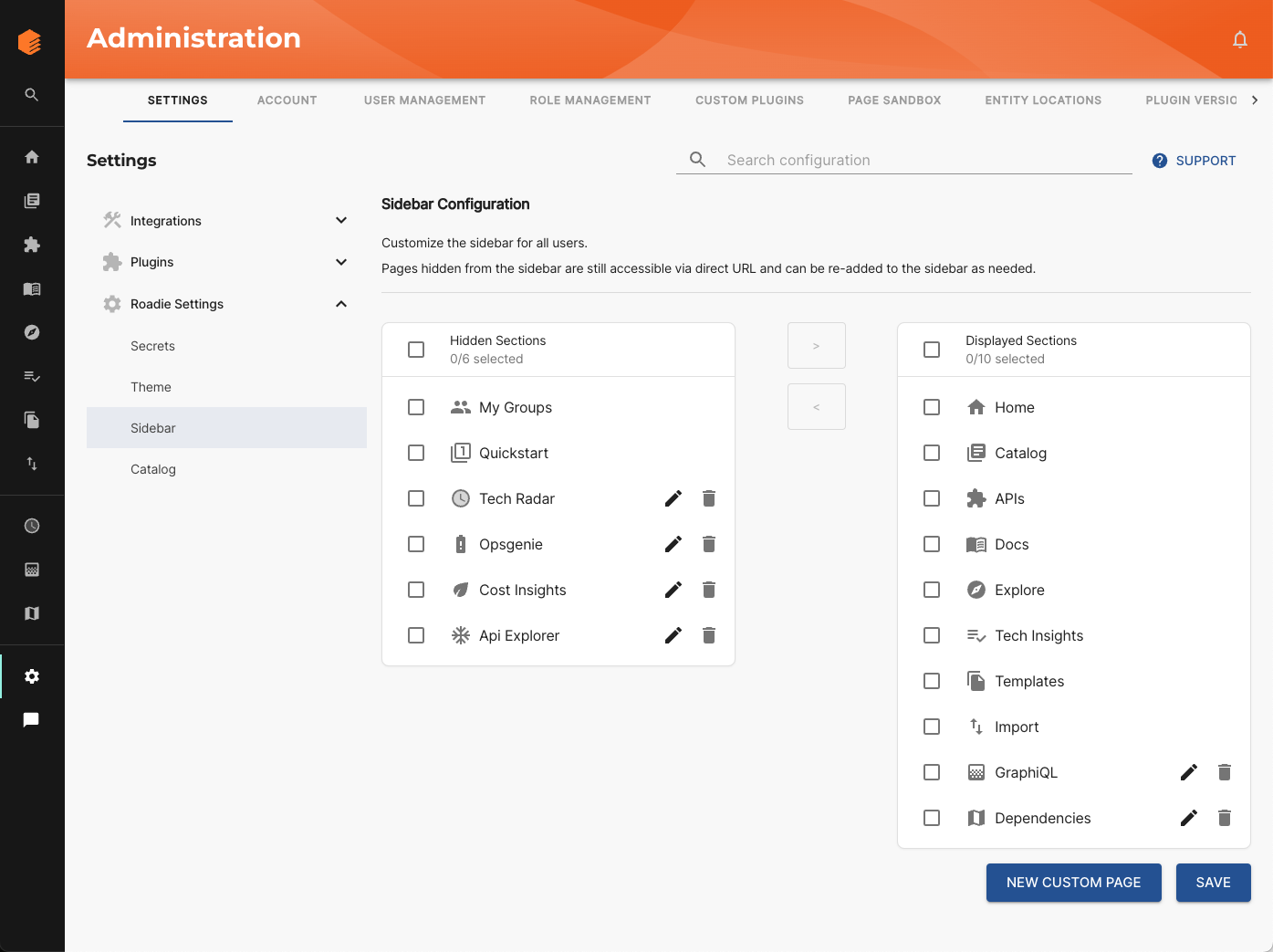Edit the Cost Insights section

(x=673, y=590)
